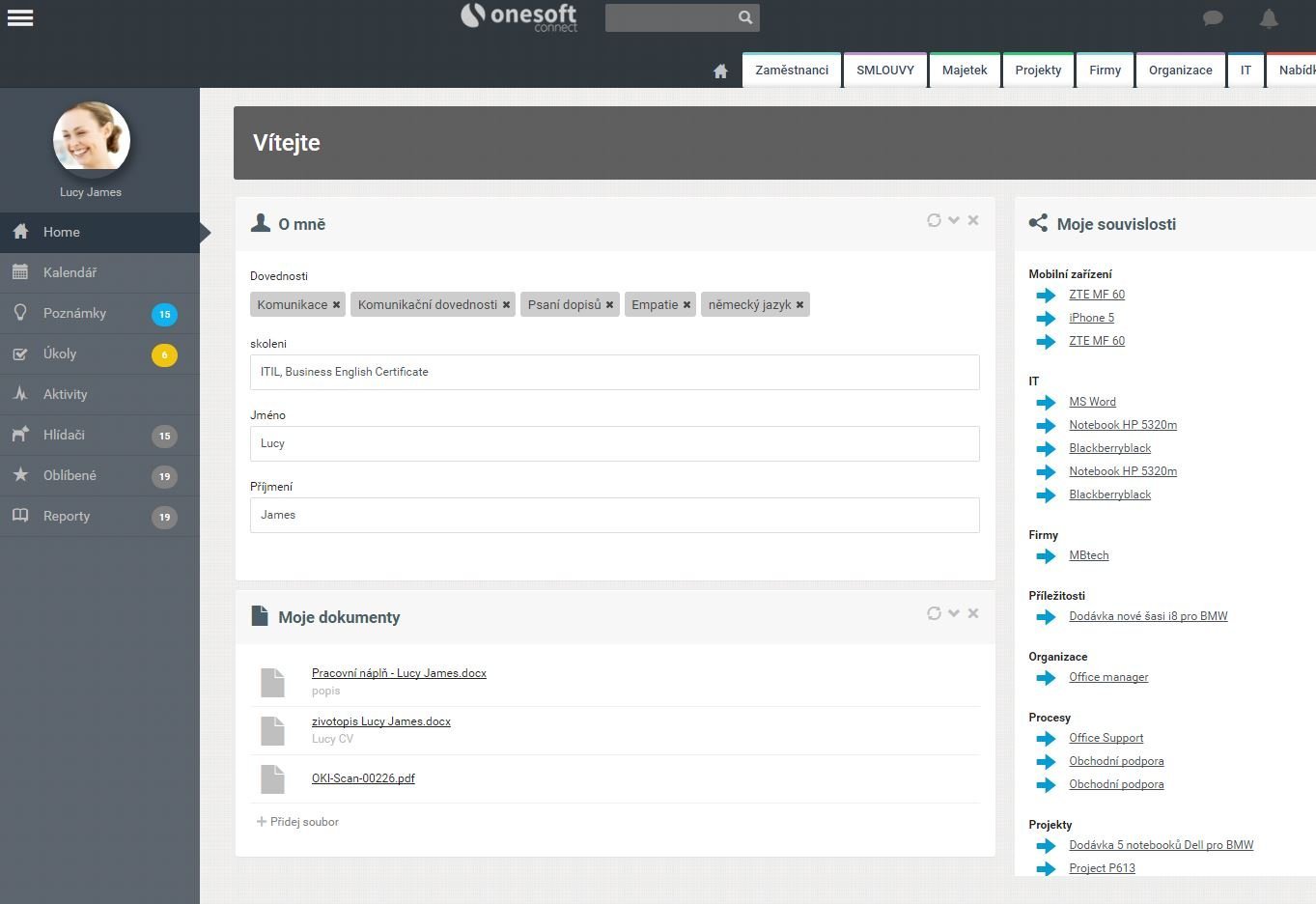Open the zivotopis Lucy James.docx link
This screenshot has width=1316, height=904.
[381, 721]
